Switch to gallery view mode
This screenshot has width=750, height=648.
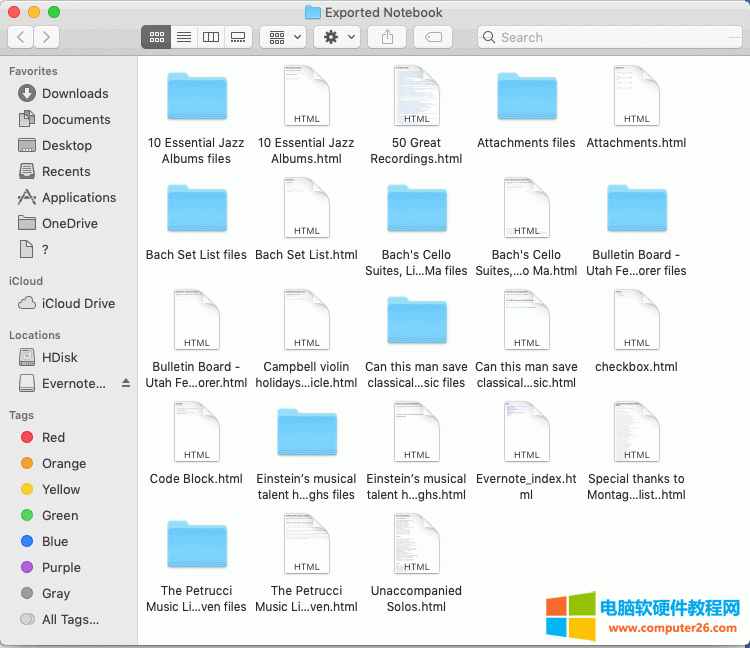[237, 37]
